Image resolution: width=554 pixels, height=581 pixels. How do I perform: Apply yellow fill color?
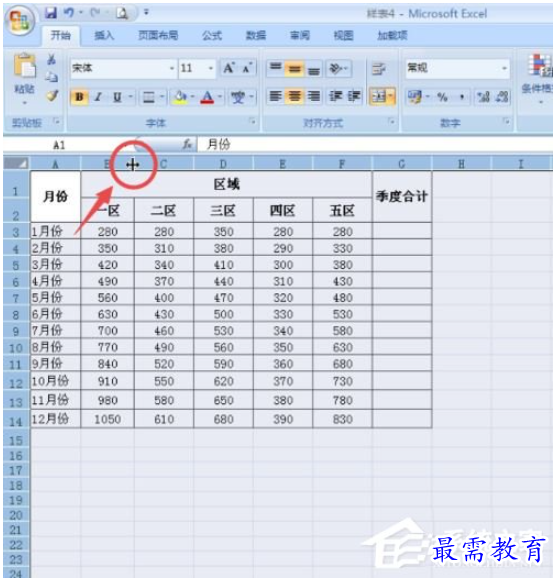point(180,97)
